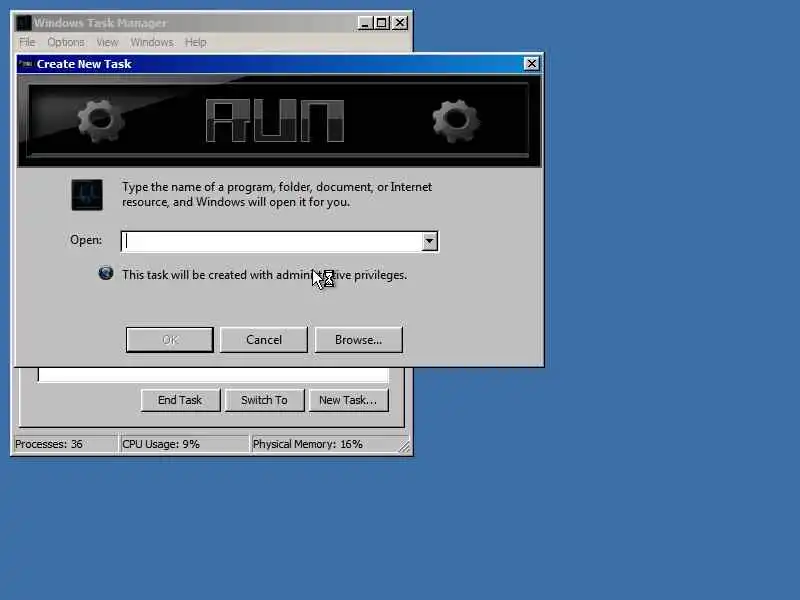Click the Task Manager resize grip corner
Viewport: 800px width, 600px height.
point(404,446)
